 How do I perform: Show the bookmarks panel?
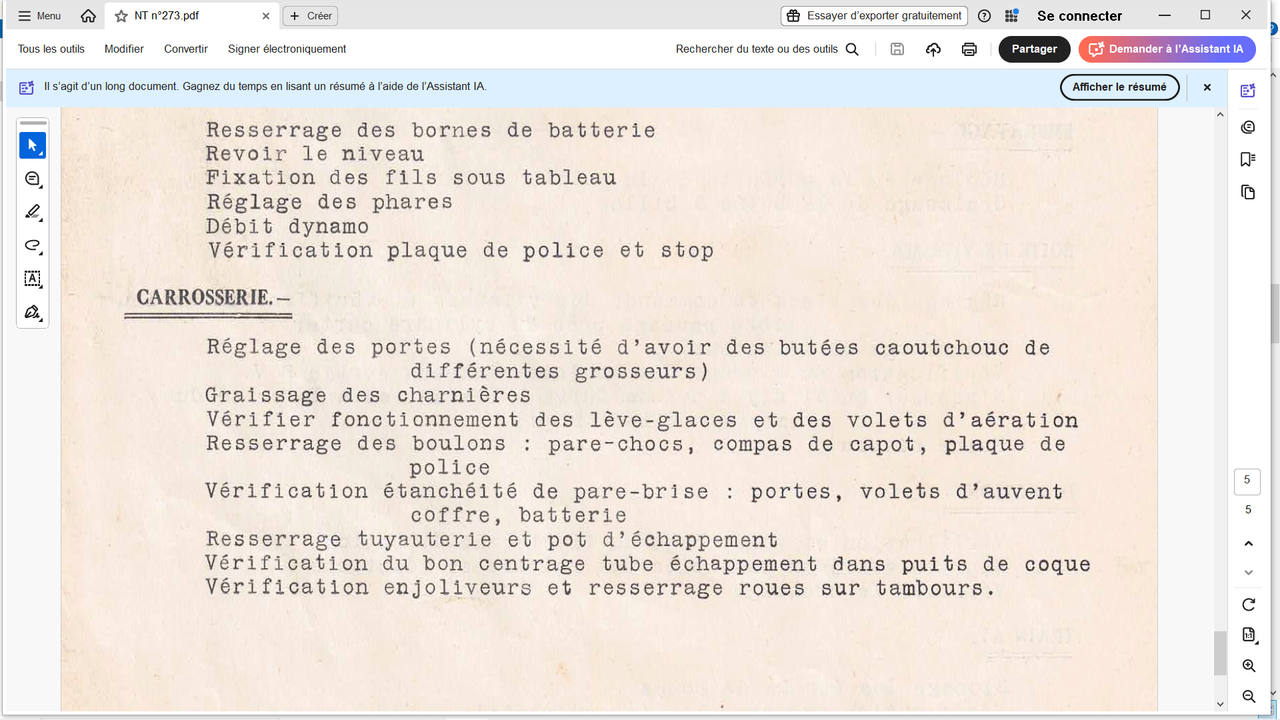click(x=1247, y=159)
